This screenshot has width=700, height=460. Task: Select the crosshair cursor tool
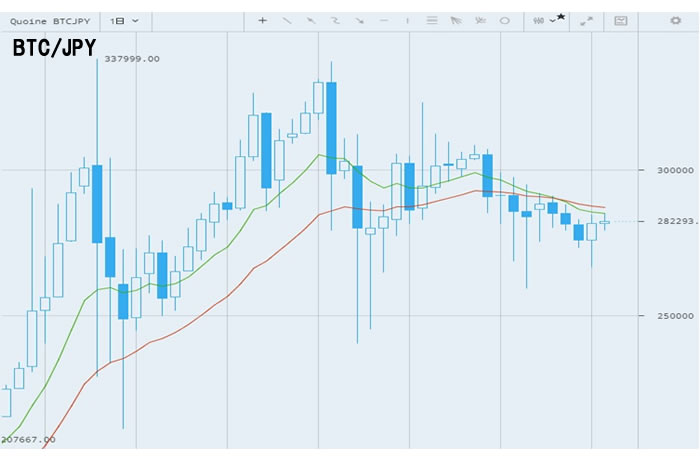[x=262, y=21]
